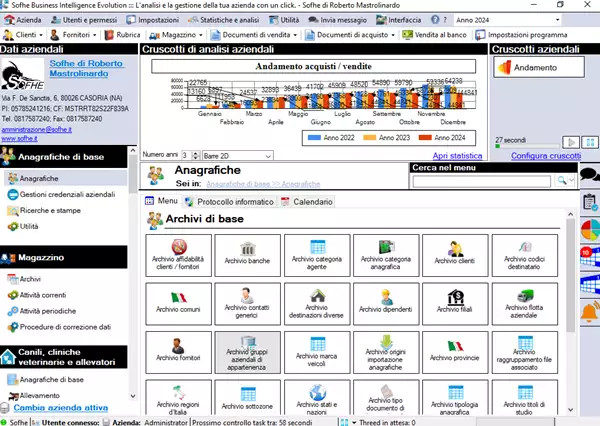Click the Cambia azienda attiva link
The height and width of the screenshot is (426, 600).
pyautogui.click(x=61, y=408)
